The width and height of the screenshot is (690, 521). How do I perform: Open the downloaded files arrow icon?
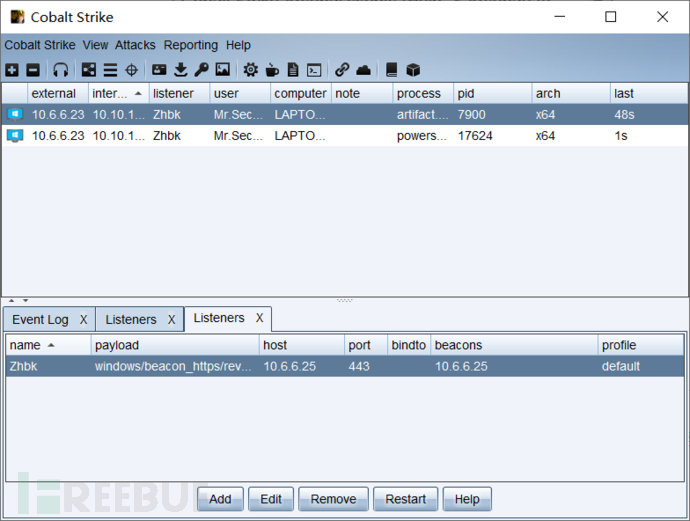[x=181, y=70]
